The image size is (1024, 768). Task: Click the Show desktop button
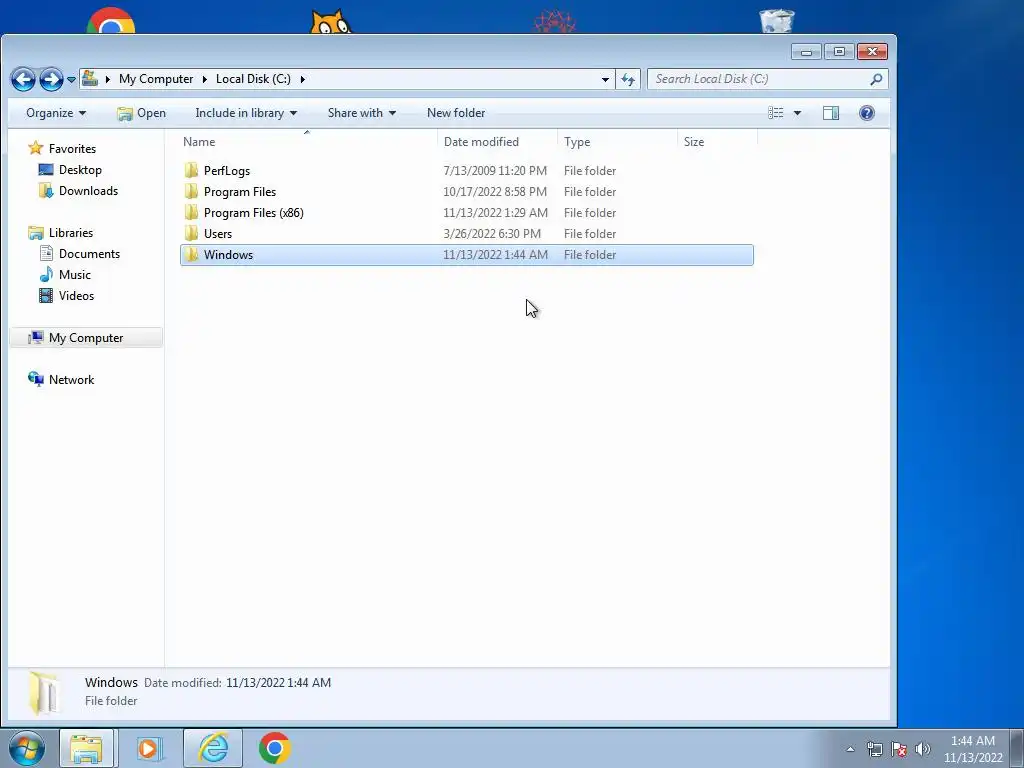tap(1017, 748)
